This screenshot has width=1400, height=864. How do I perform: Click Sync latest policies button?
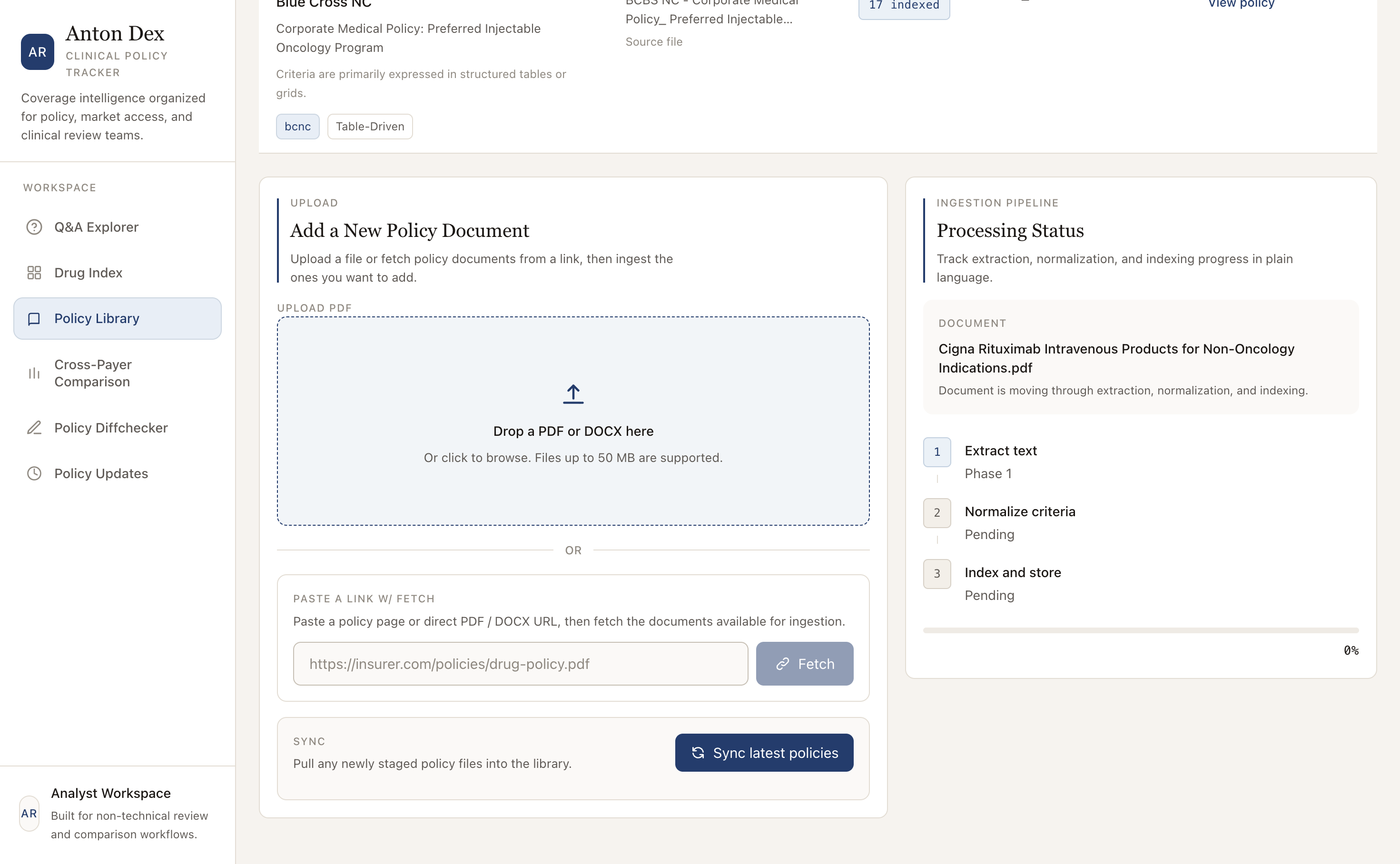coord(764,753)
